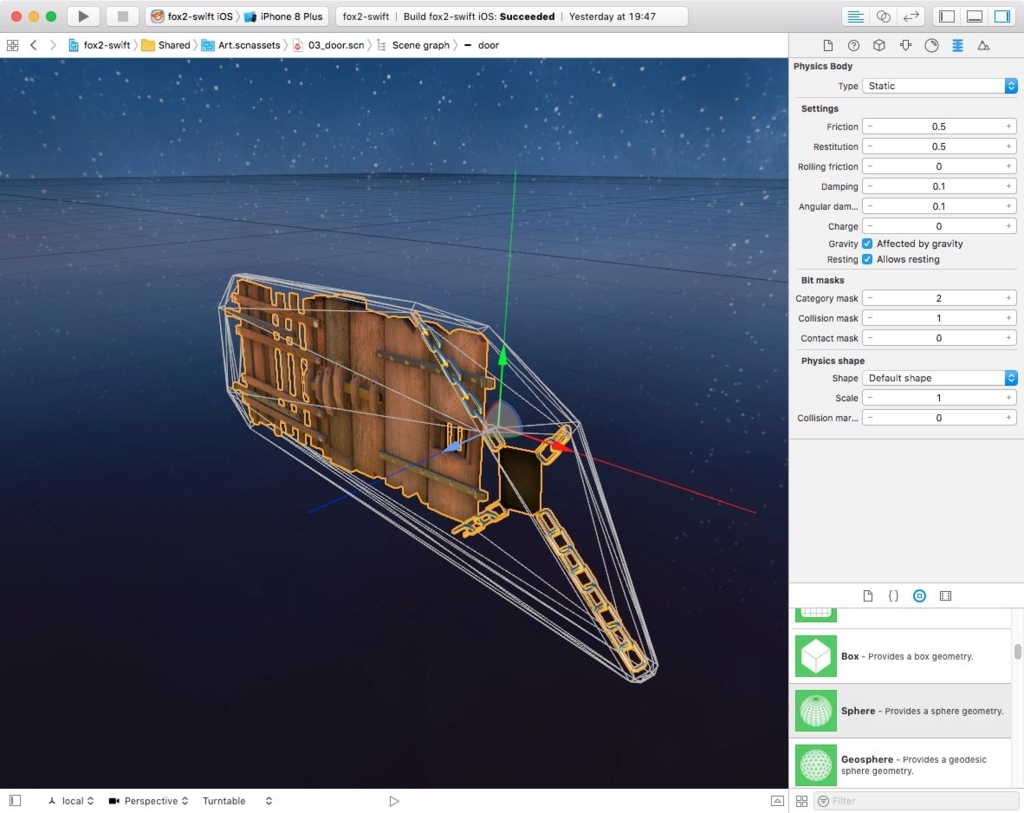Increase Rolling friction with plus

(1009, 166)
